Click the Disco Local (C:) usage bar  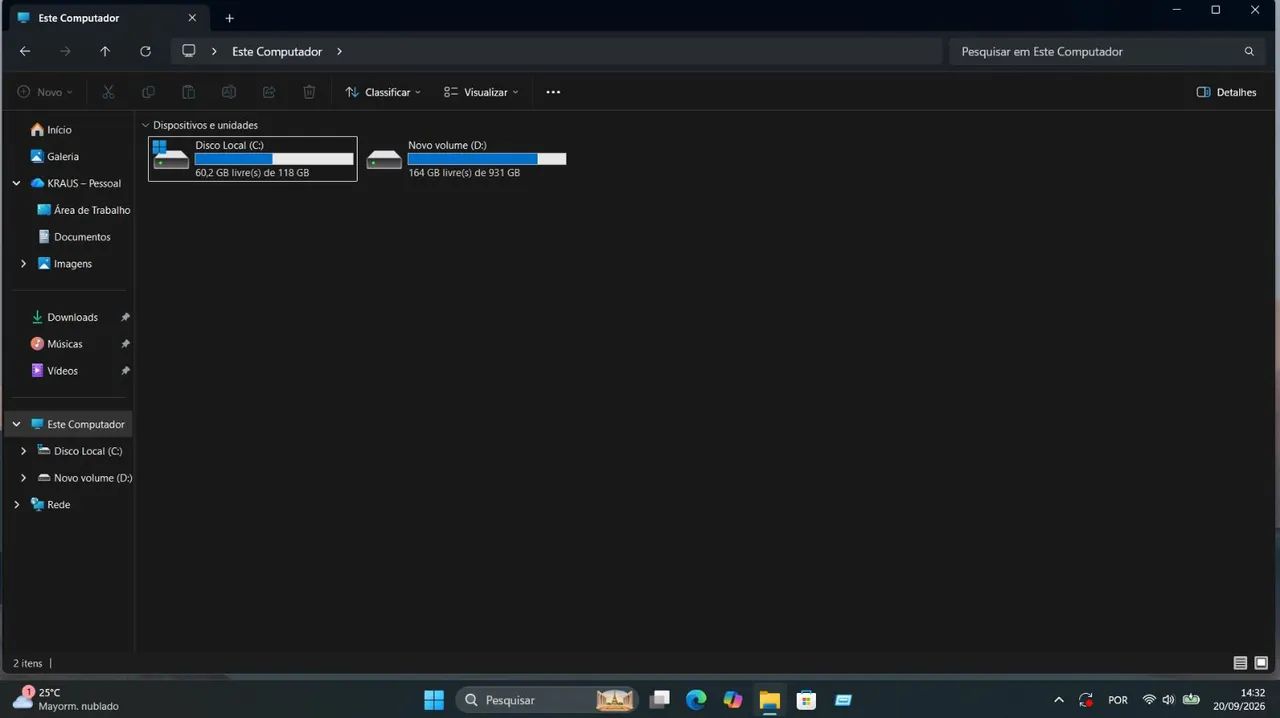pos(274,159)
